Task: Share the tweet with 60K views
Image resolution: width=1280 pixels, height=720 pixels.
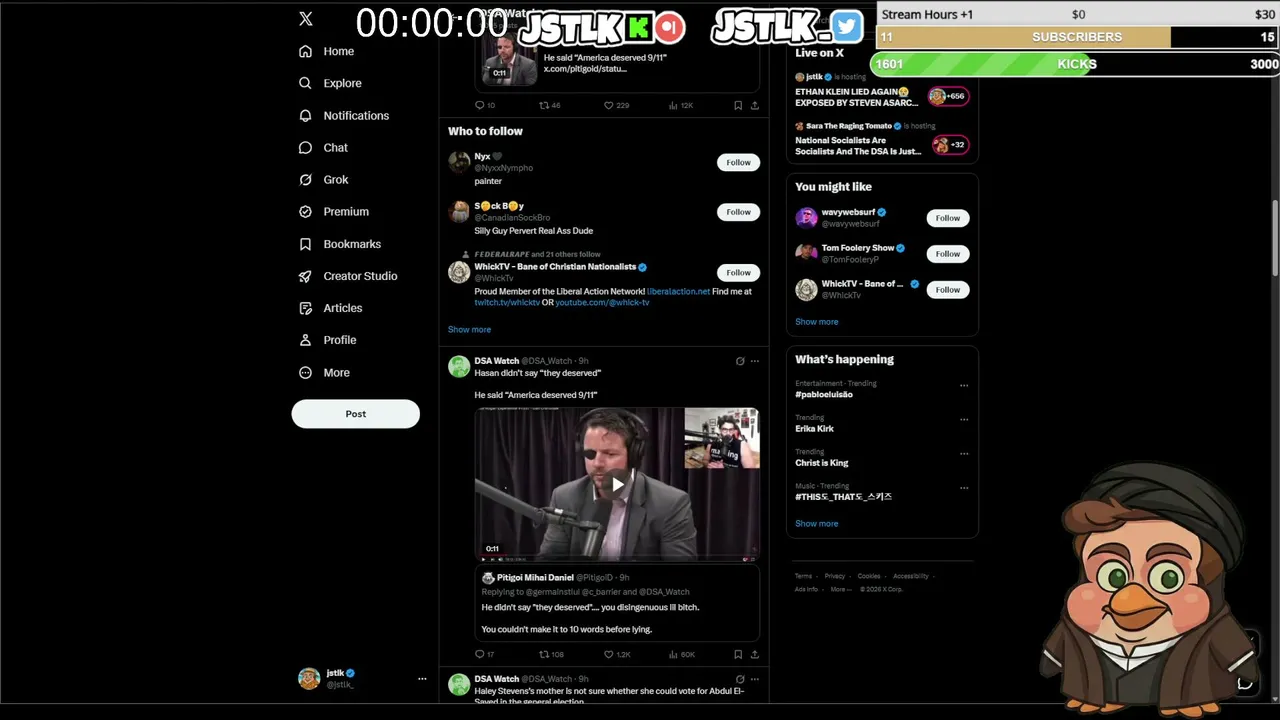Action: (x=754, y=655)
